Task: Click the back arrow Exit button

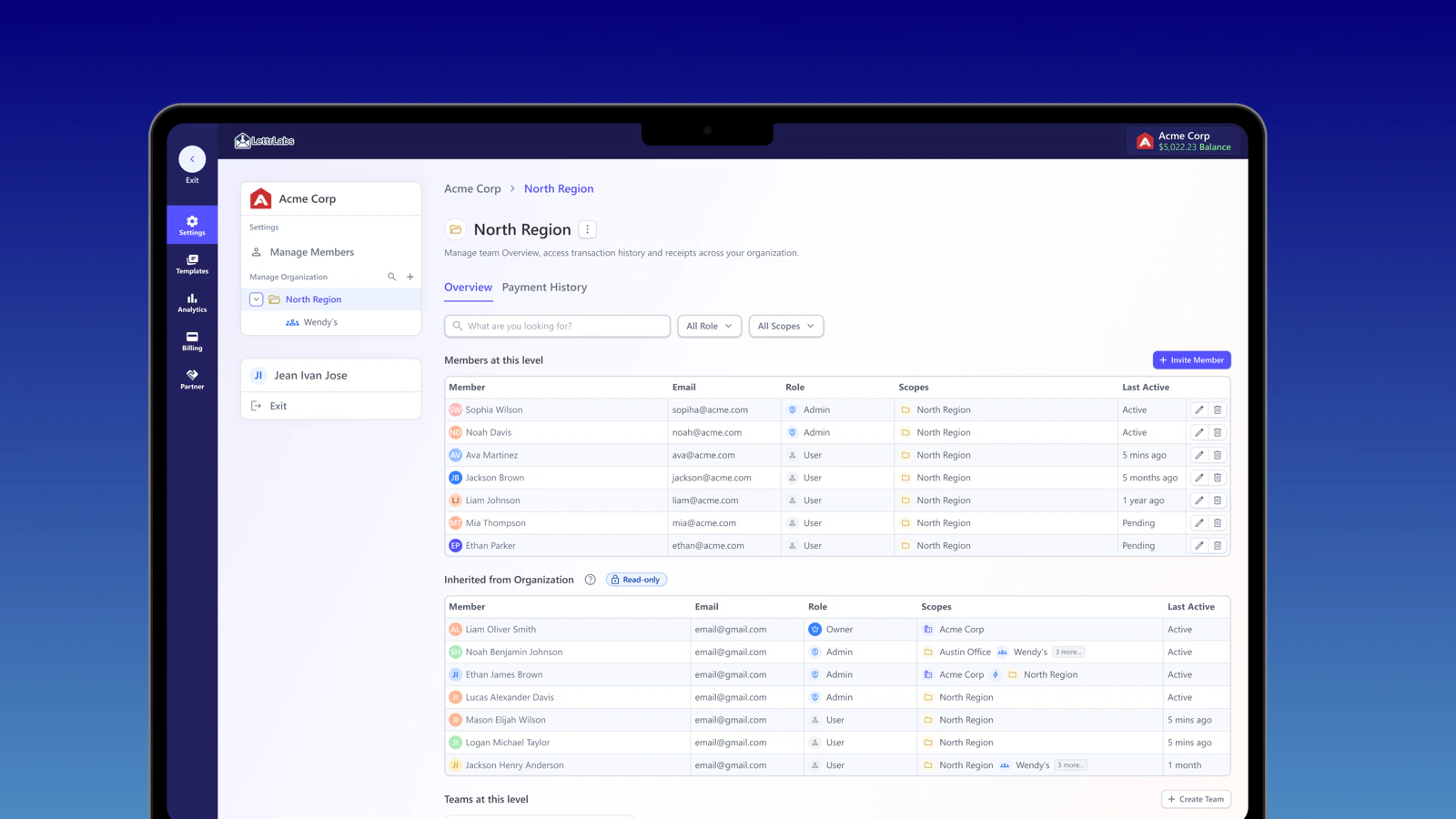Action: (192, 159)
